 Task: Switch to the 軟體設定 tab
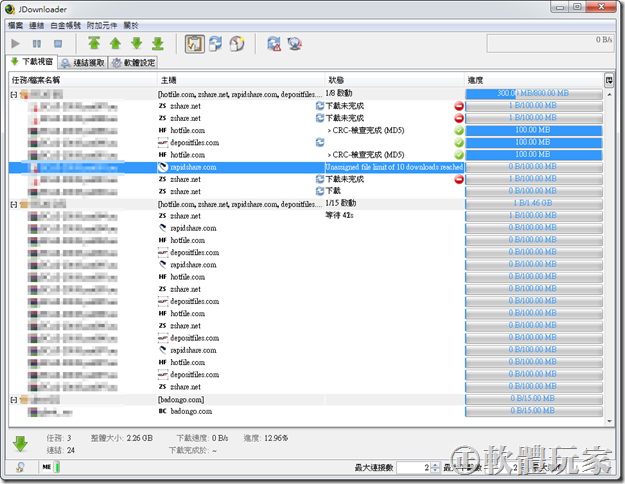[x=133, y=63]
